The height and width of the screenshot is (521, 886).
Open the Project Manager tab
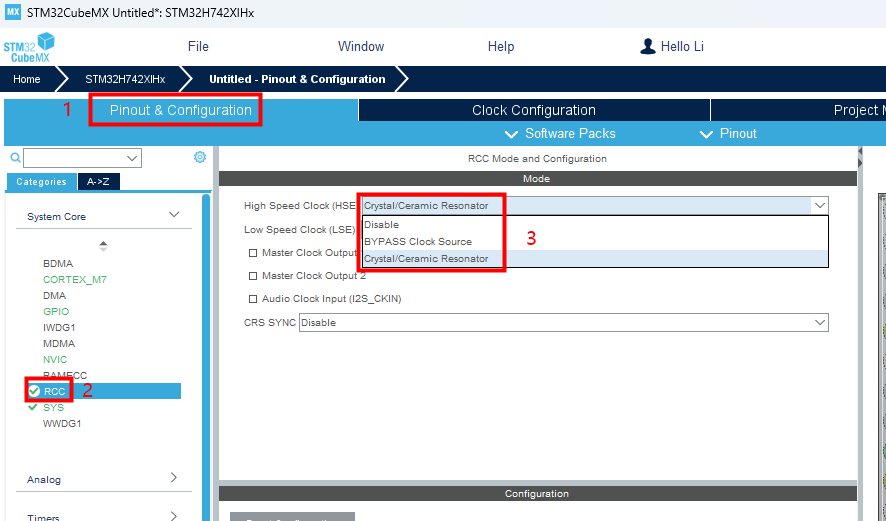coord(798,110)
